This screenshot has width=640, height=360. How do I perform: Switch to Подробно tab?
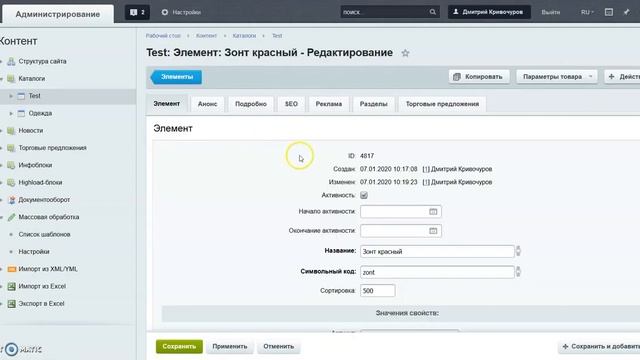coord(251,104)
